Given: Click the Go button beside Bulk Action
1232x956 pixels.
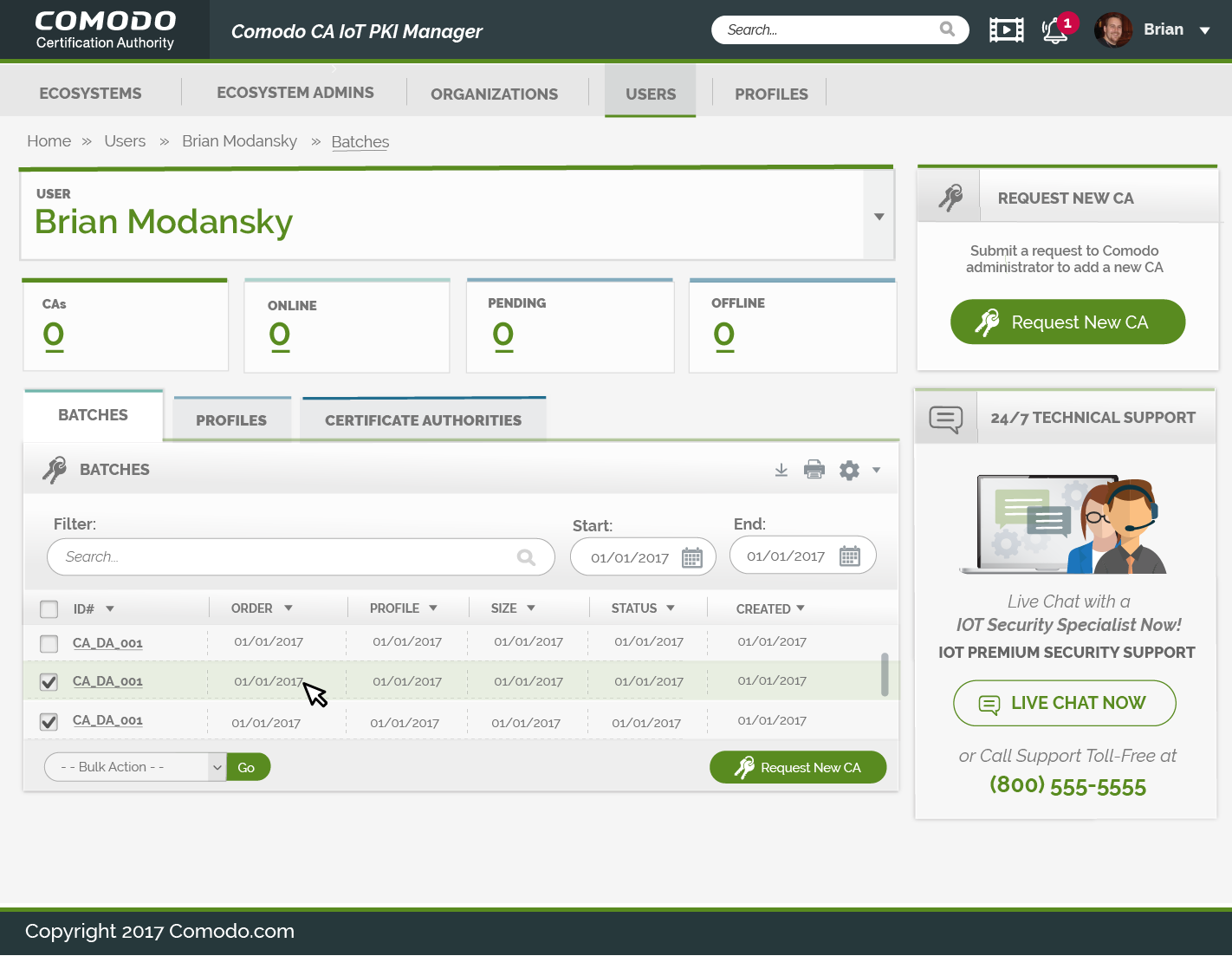Looking at the screenshot, I should [249, 767].
